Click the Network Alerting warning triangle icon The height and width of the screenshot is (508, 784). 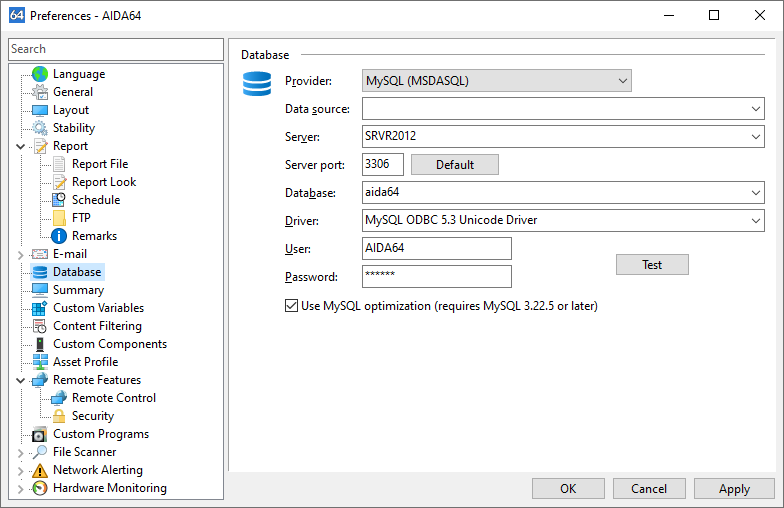point(40,470)
